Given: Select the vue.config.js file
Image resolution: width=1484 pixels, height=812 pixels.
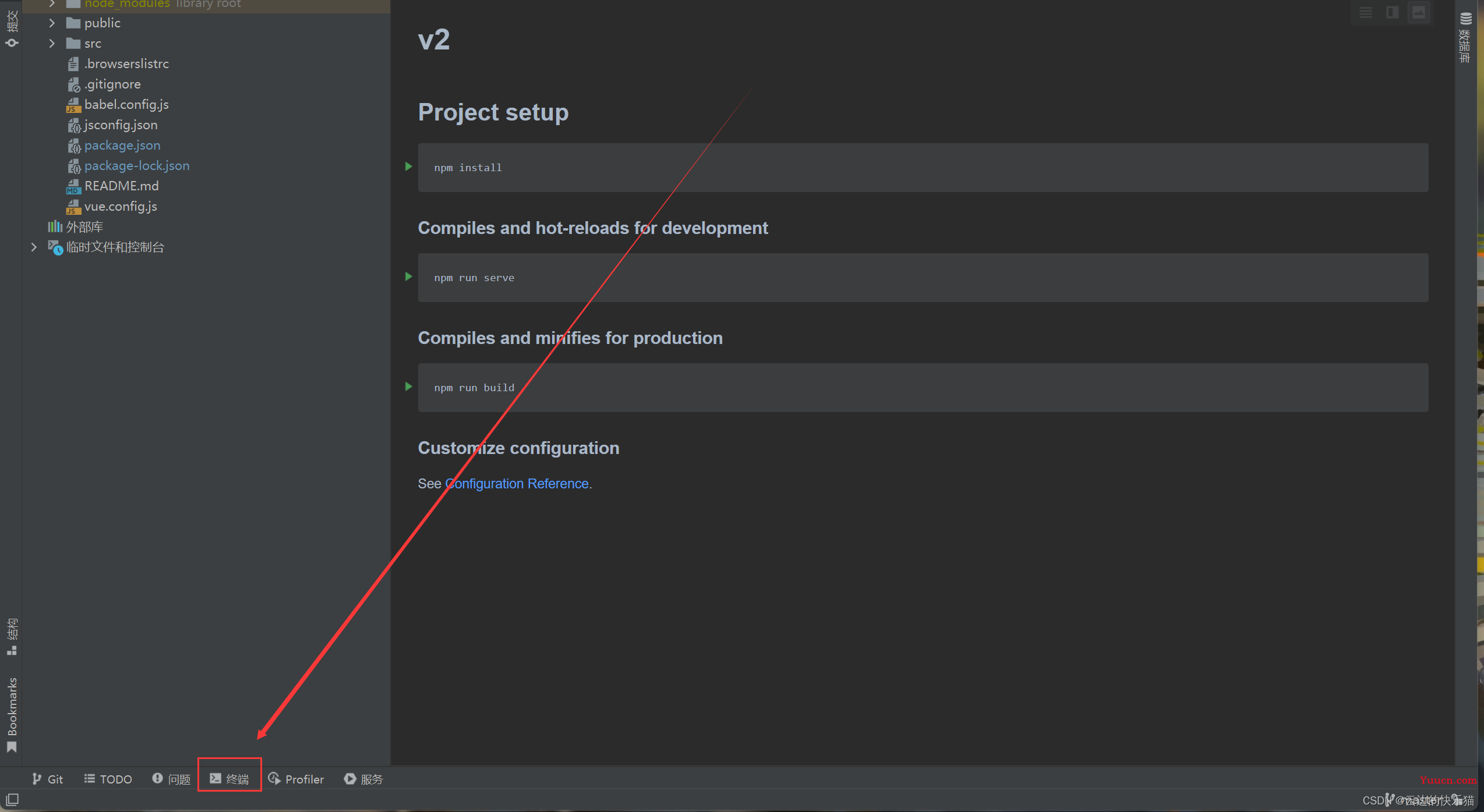Looking at the screenshot, I should tap(118, 206).
